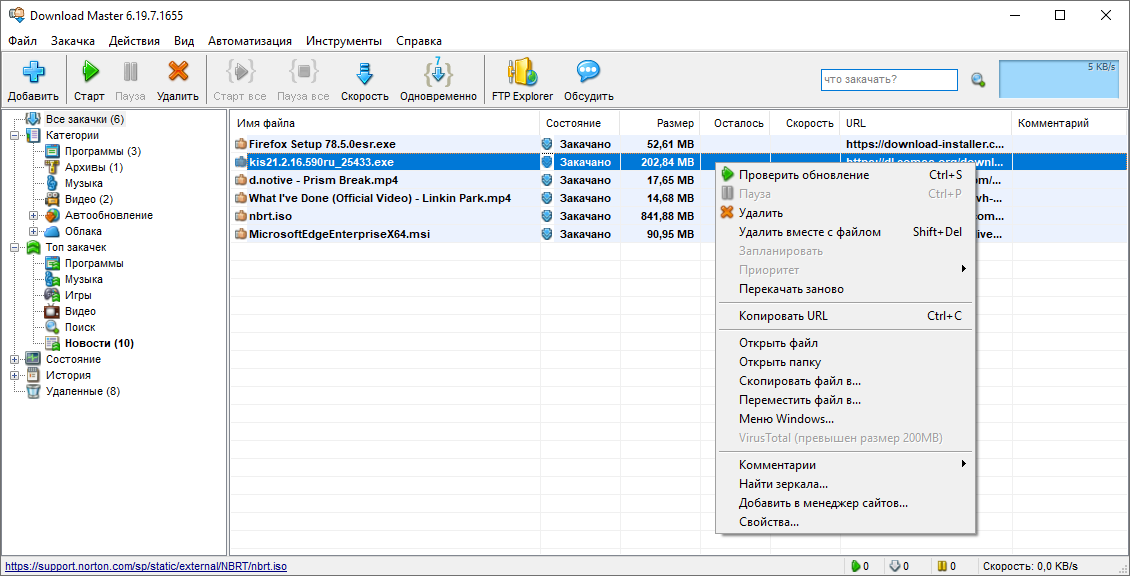Expand the Облака tree node
Screen dimensions: 1130x576
point(33,231)
